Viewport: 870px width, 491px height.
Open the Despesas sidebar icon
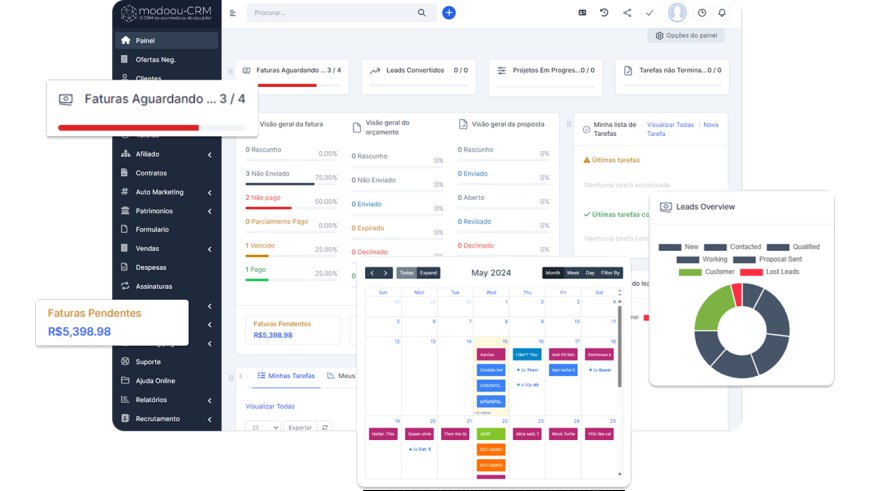coord(124,267)
